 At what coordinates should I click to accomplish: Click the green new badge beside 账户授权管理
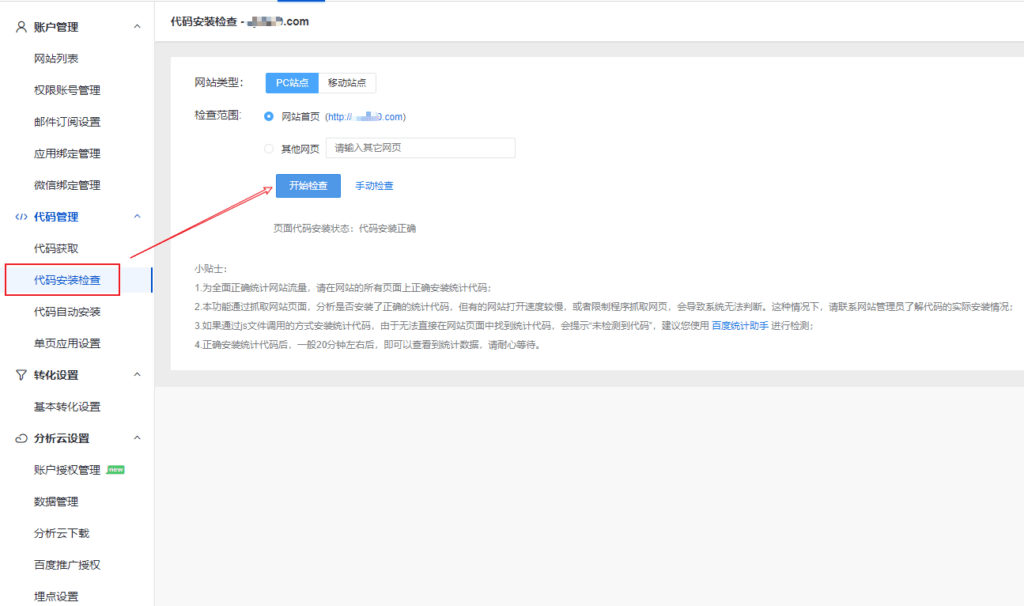tap(116, 470)
